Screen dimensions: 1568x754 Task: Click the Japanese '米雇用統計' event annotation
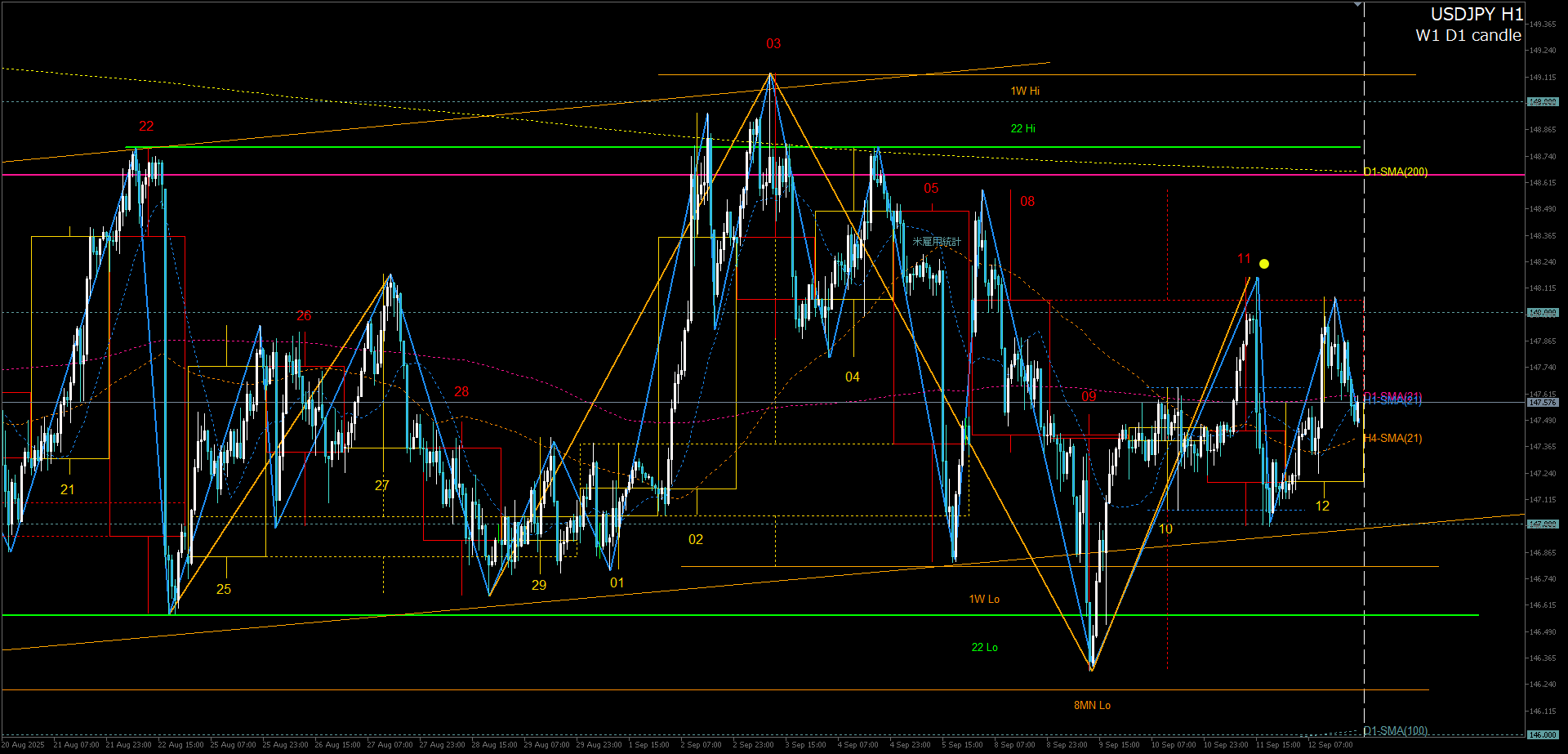(x=937, y=242)
